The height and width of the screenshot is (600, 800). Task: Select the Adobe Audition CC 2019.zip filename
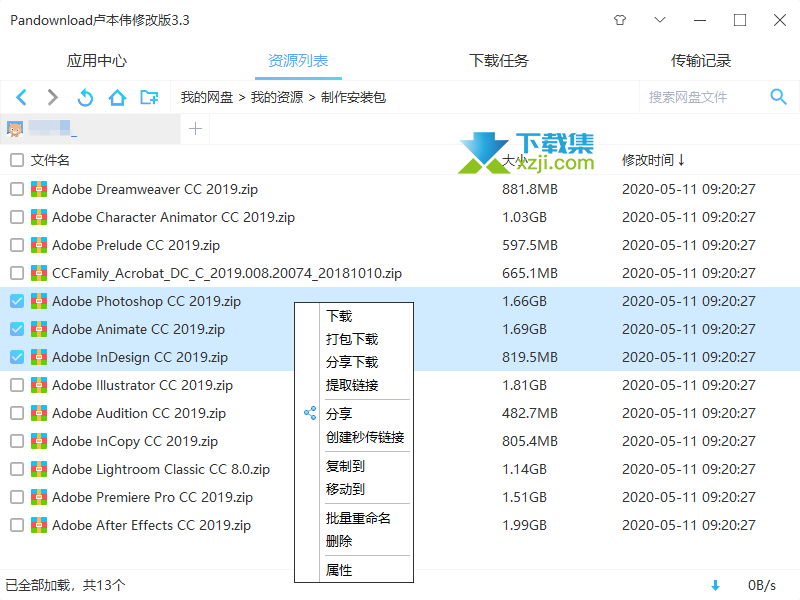pyautogui.click(x=139, y=413)
